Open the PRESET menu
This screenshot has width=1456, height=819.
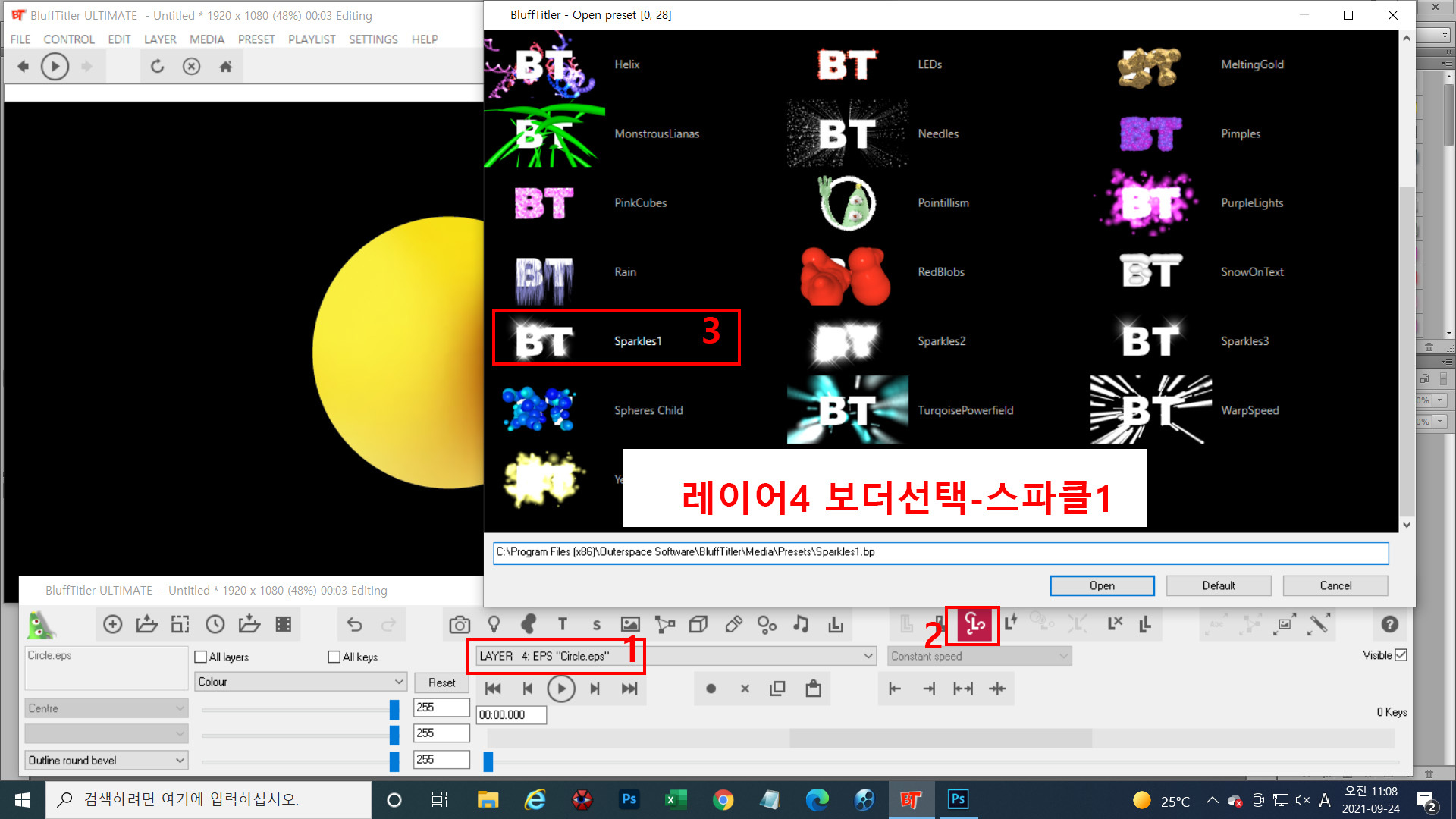(x=256, y=39)
